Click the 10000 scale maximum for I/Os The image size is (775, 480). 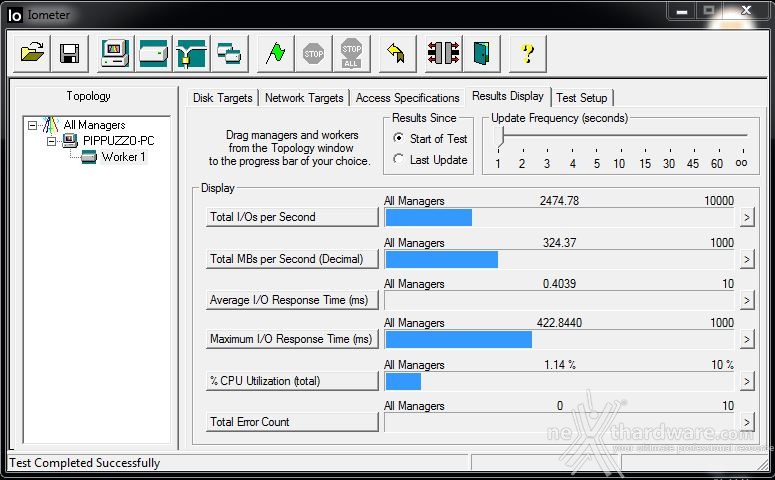point(719,201)
